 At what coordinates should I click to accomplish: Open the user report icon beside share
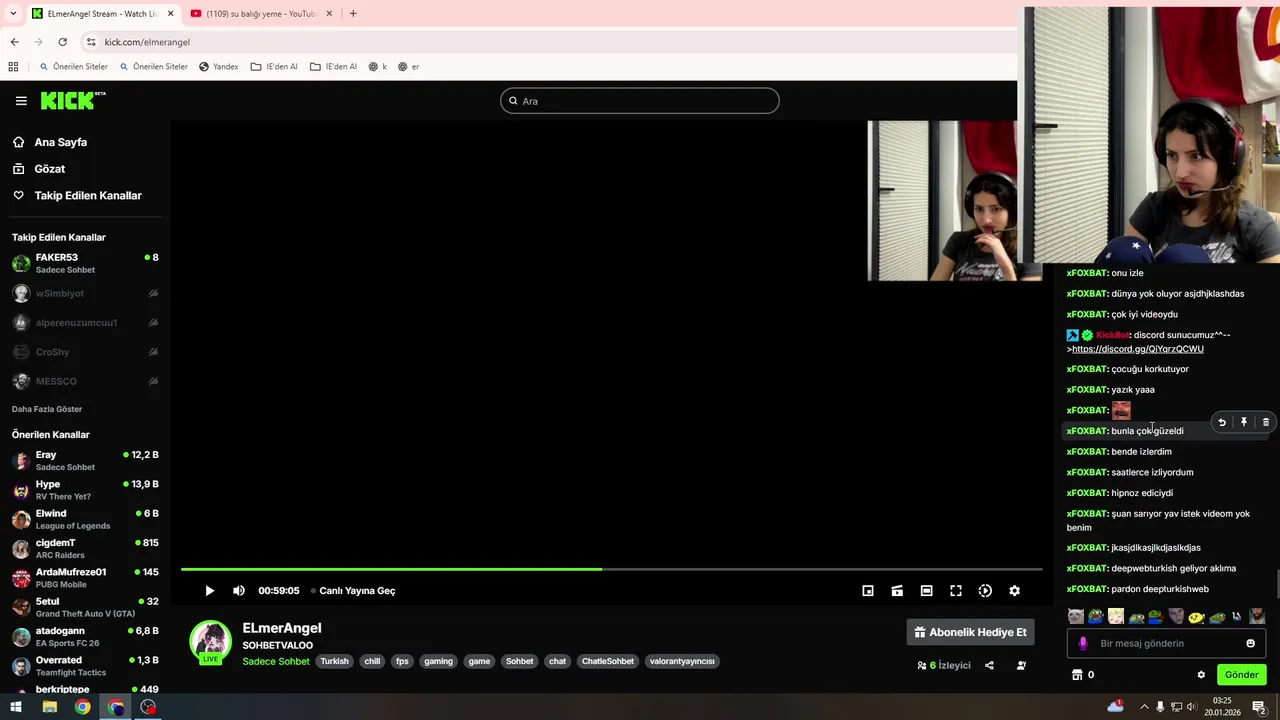point(1021,665)
